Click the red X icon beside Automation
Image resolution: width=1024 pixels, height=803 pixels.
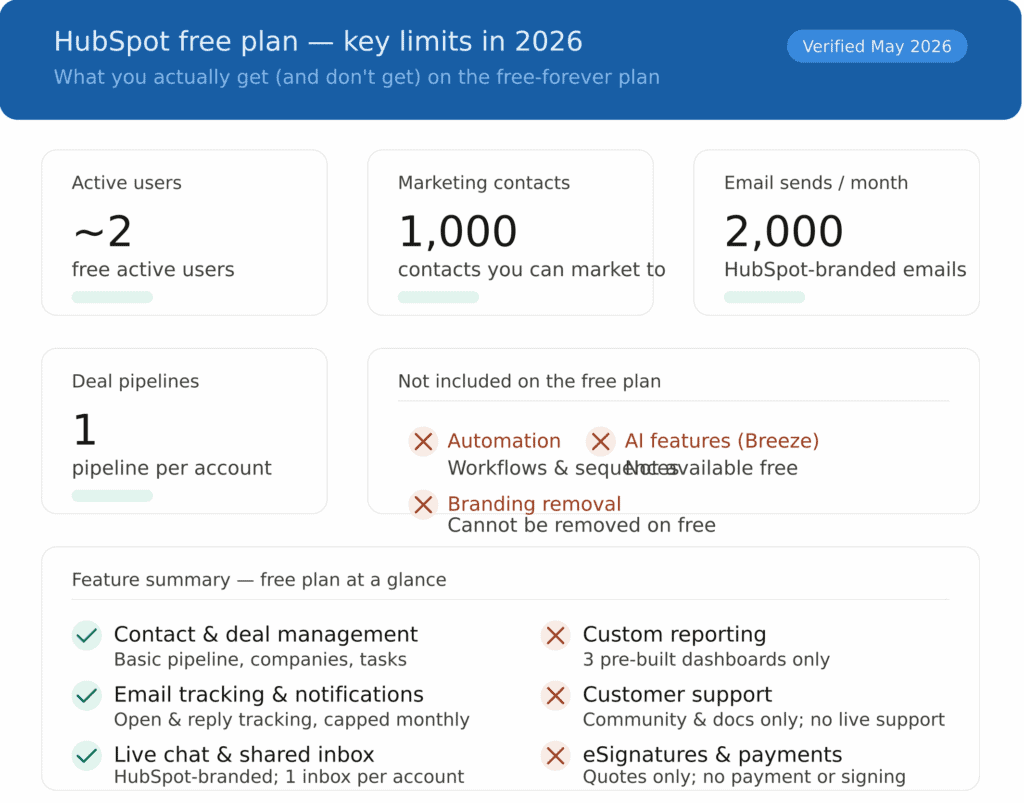(x=423, y=442)
